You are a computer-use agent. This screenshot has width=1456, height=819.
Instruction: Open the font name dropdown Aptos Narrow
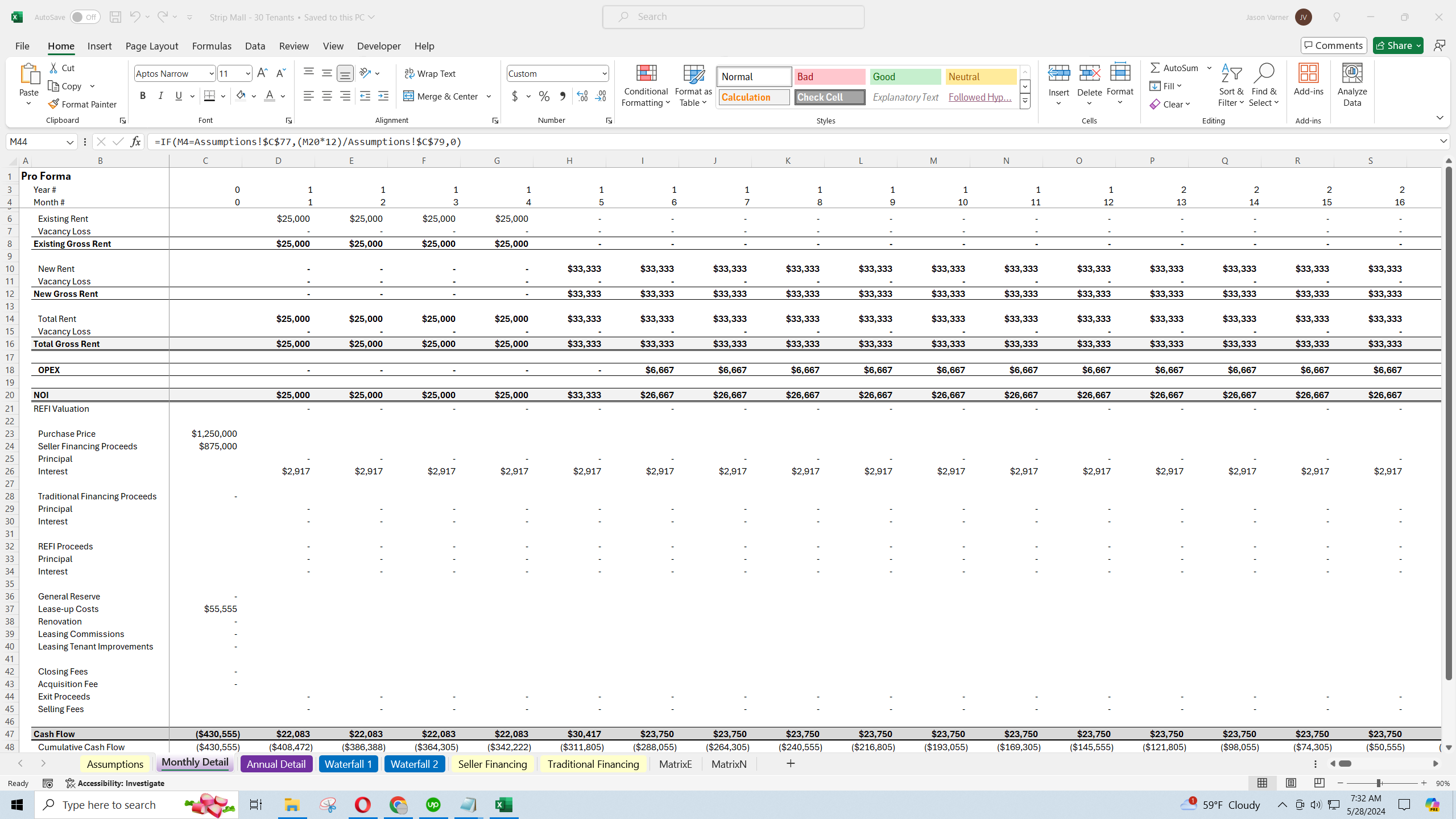pos(211,73)
